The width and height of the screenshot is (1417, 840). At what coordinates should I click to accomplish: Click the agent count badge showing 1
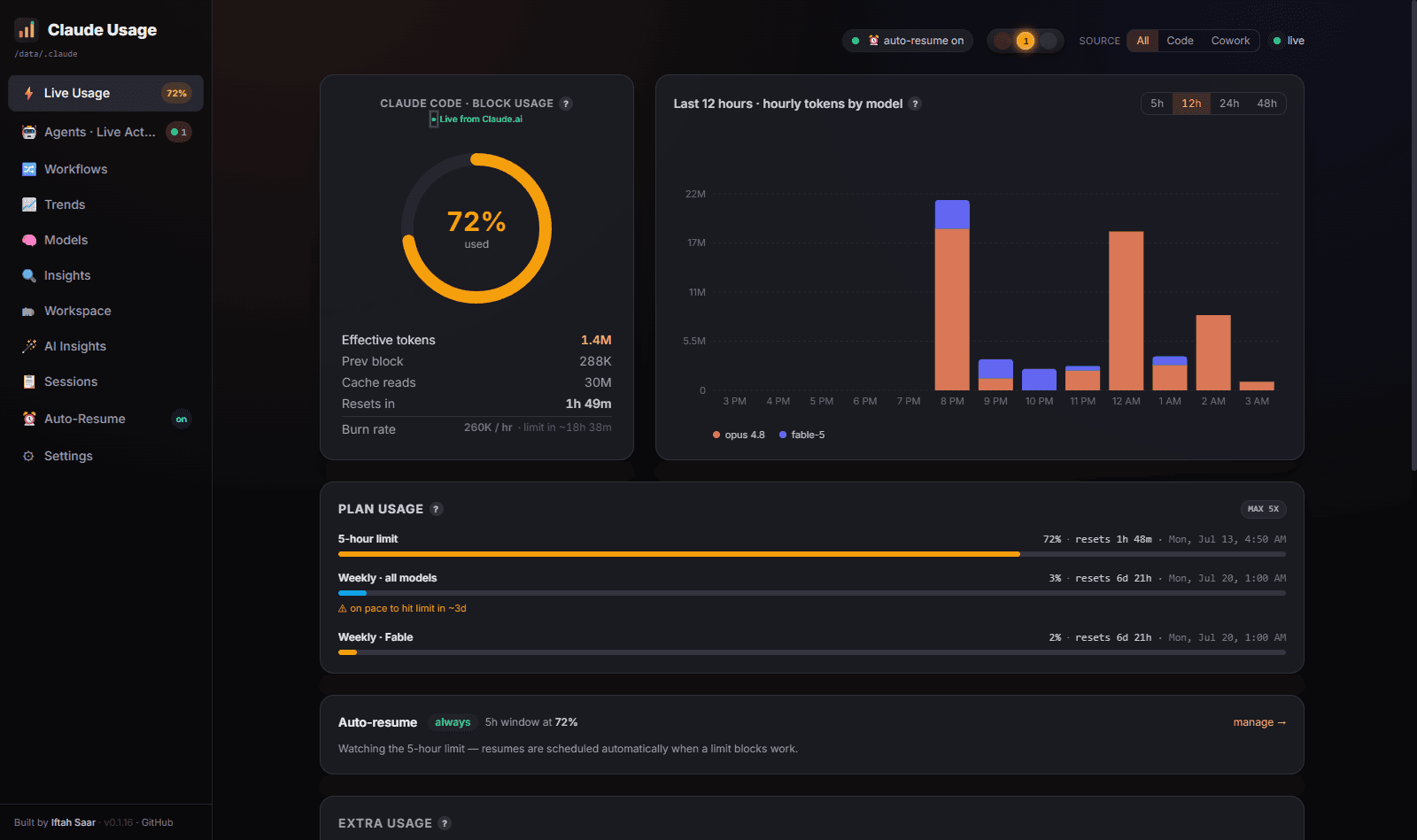coord(179,133)
